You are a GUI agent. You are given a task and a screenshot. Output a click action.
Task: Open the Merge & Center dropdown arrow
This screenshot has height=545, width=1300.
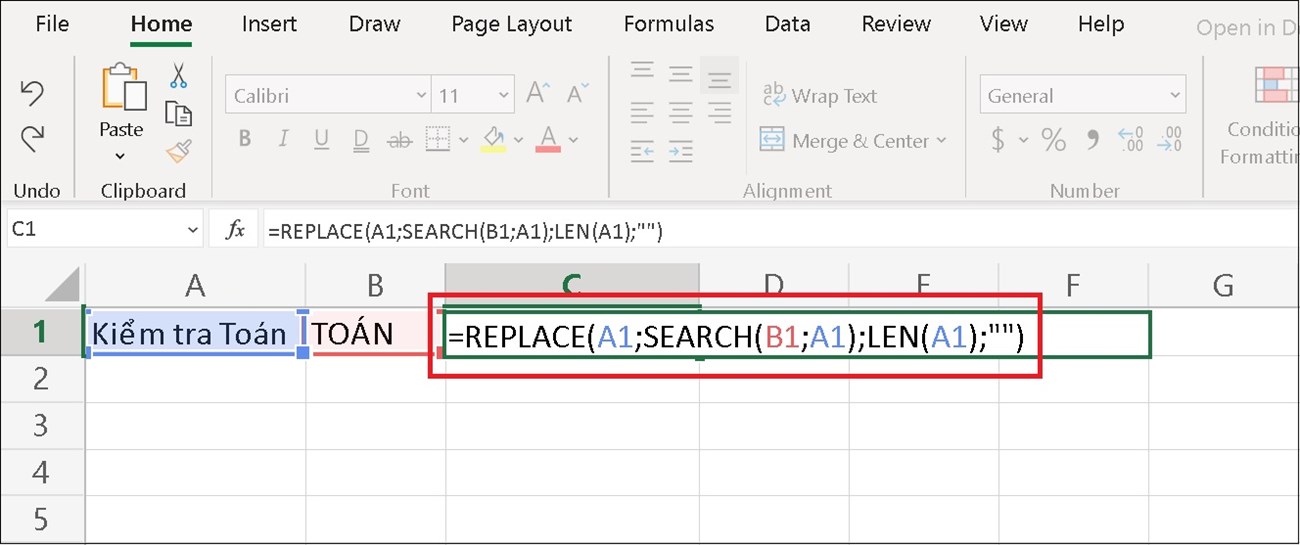coord(941,141)
